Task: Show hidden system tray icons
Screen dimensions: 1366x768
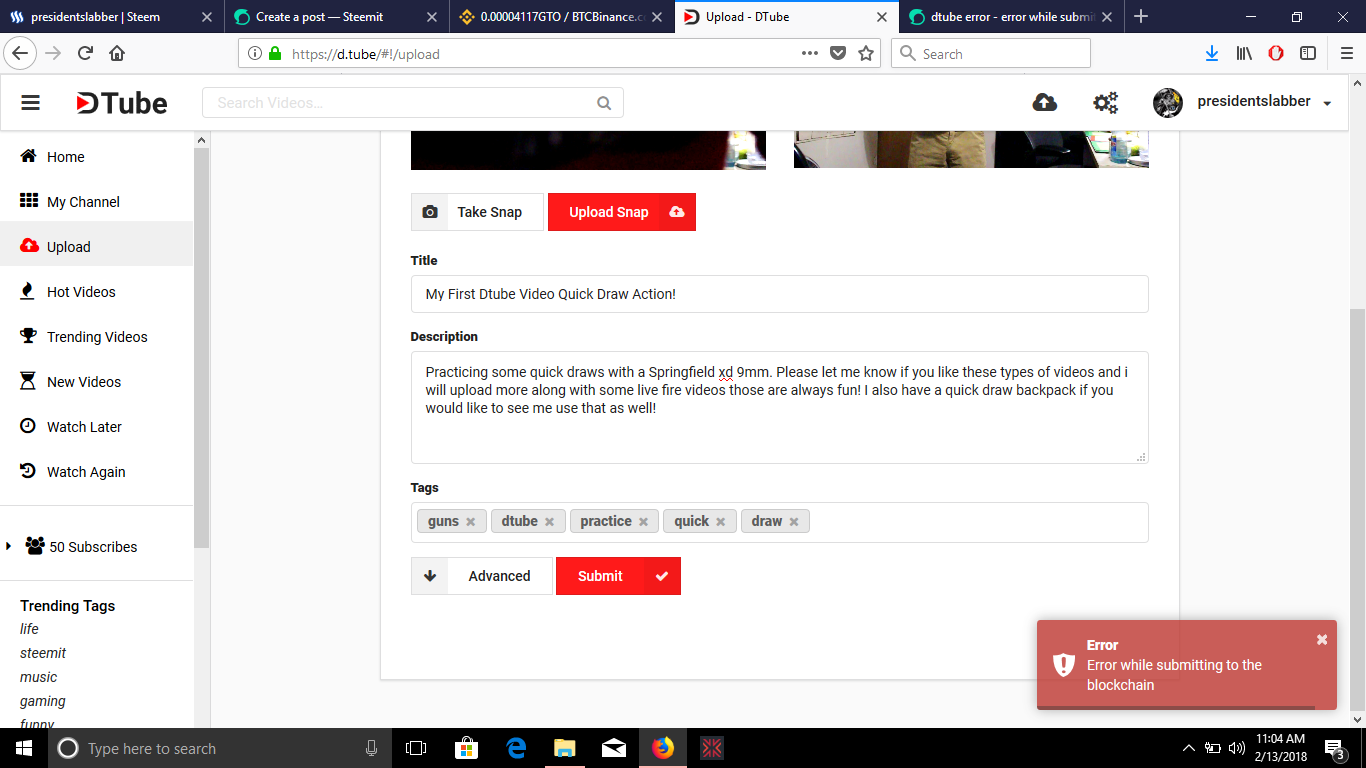Action: pos(1188,748)
